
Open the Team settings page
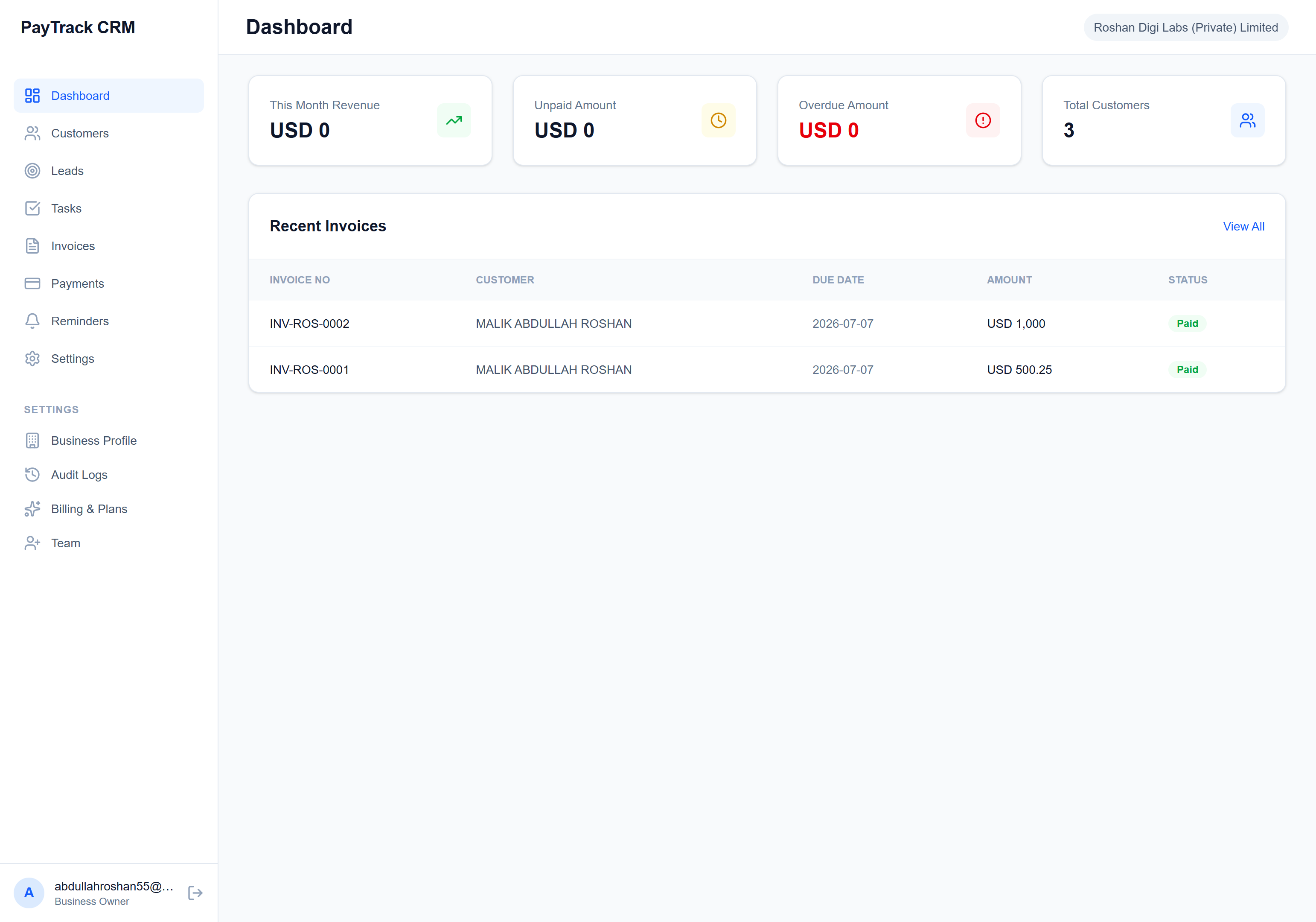point(108,543)
